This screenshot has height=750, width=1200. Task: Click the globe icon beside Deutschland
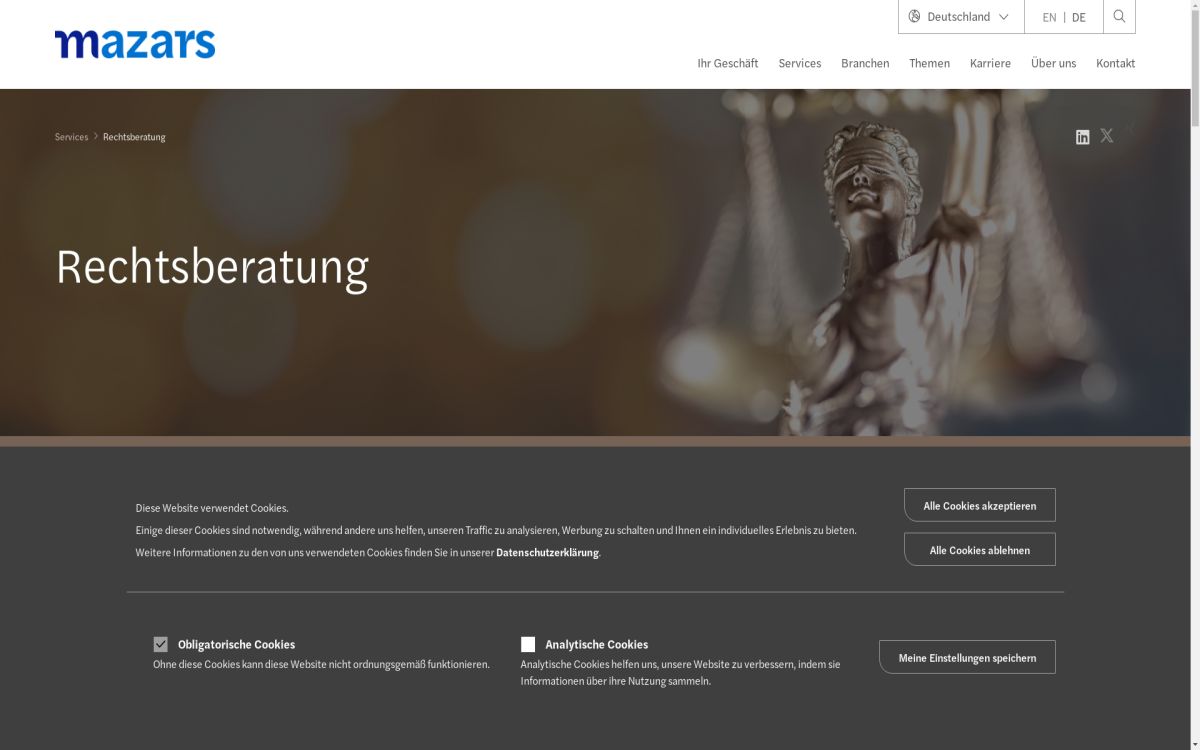[x=914, y=17]
